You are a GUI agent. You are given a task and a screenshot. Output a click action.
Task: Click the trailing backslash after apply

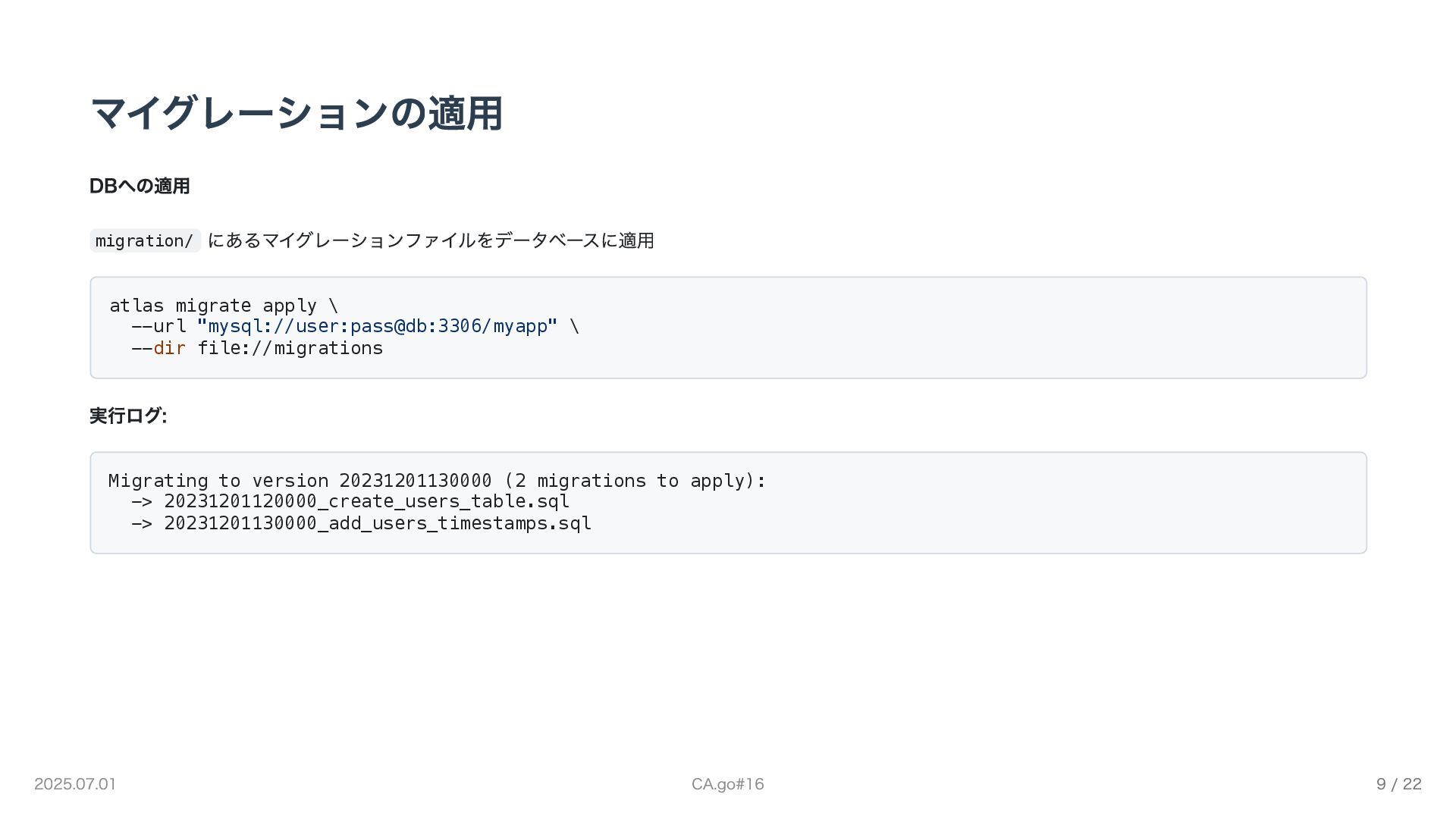point(333,306)
